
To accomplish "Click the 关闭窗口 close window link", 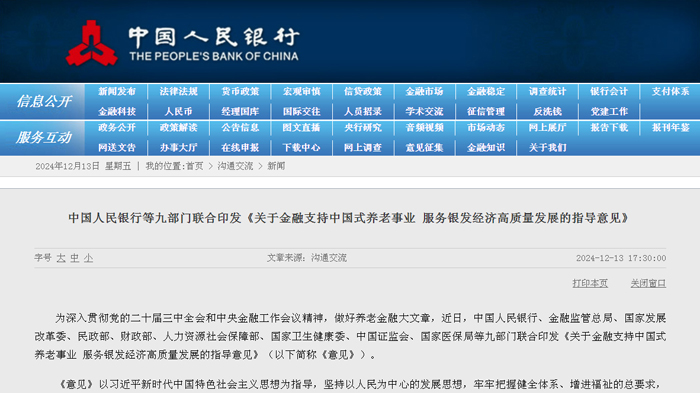I will 648,283.
